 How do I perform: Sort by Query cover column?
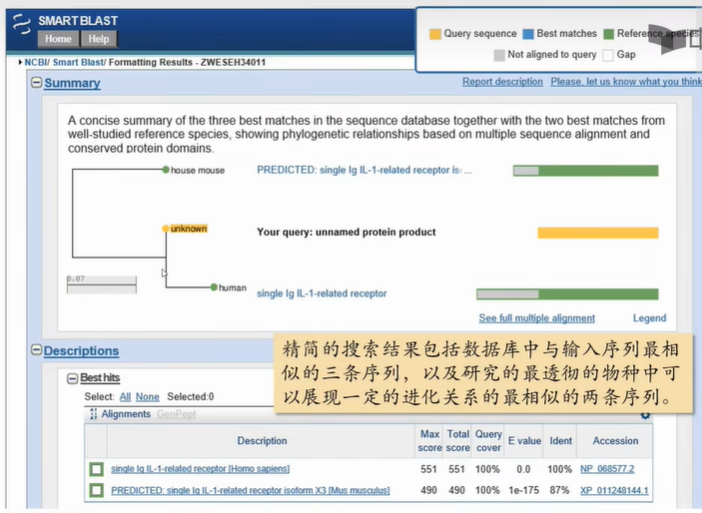488,441
